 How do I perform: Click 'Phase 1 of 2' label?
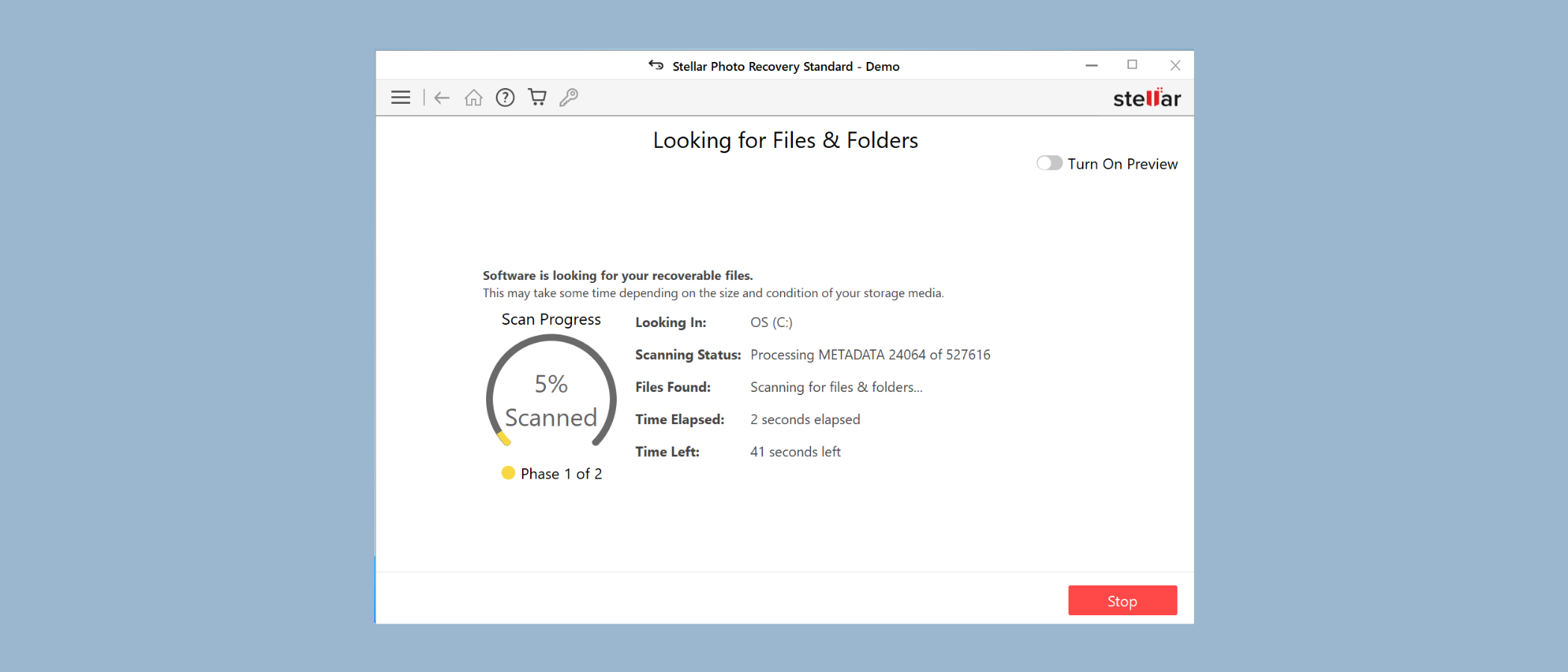click(561, 474)
